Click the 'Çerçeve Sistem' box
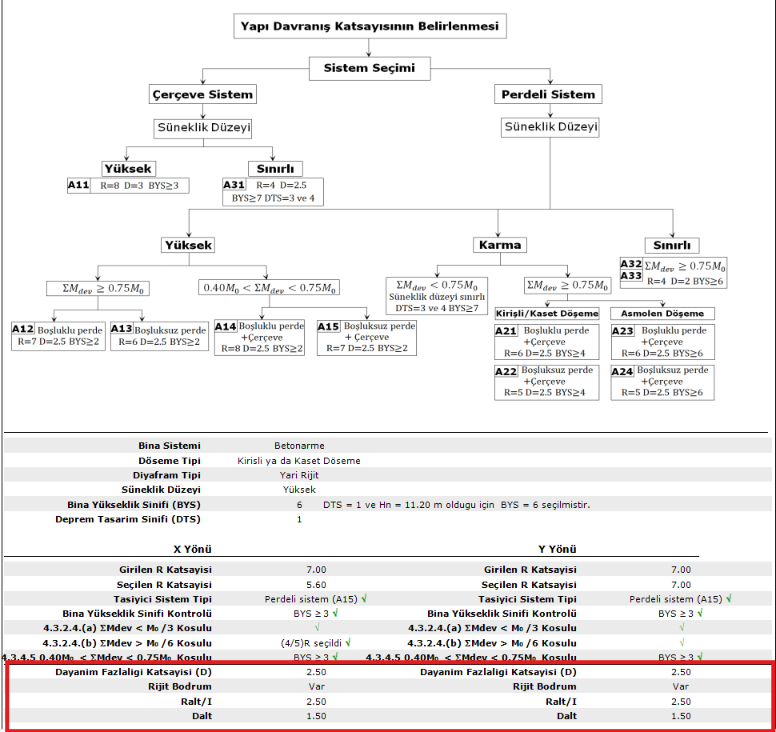The image size is (776, 732). [202, 94]
